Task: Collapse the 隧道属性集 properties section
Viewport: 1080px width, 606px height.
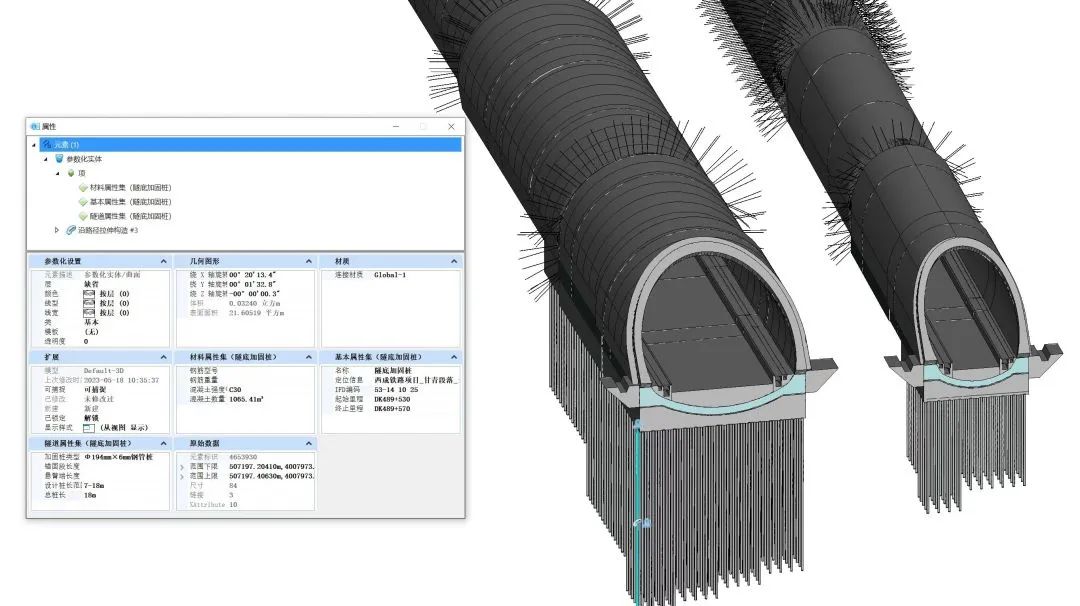Action: point(163,443)
